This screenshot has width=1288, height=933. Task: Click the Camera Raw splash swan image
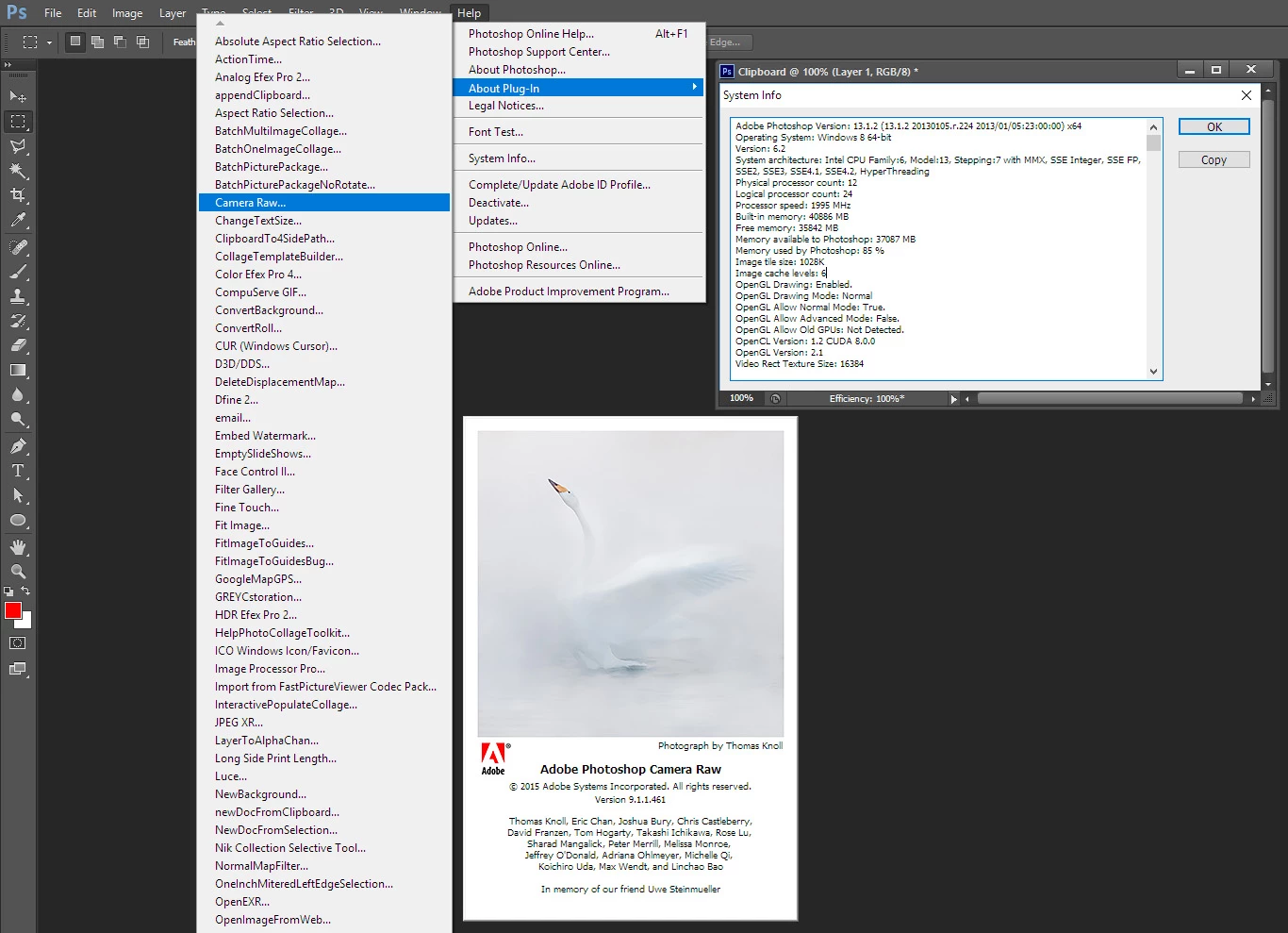[631, 584]
